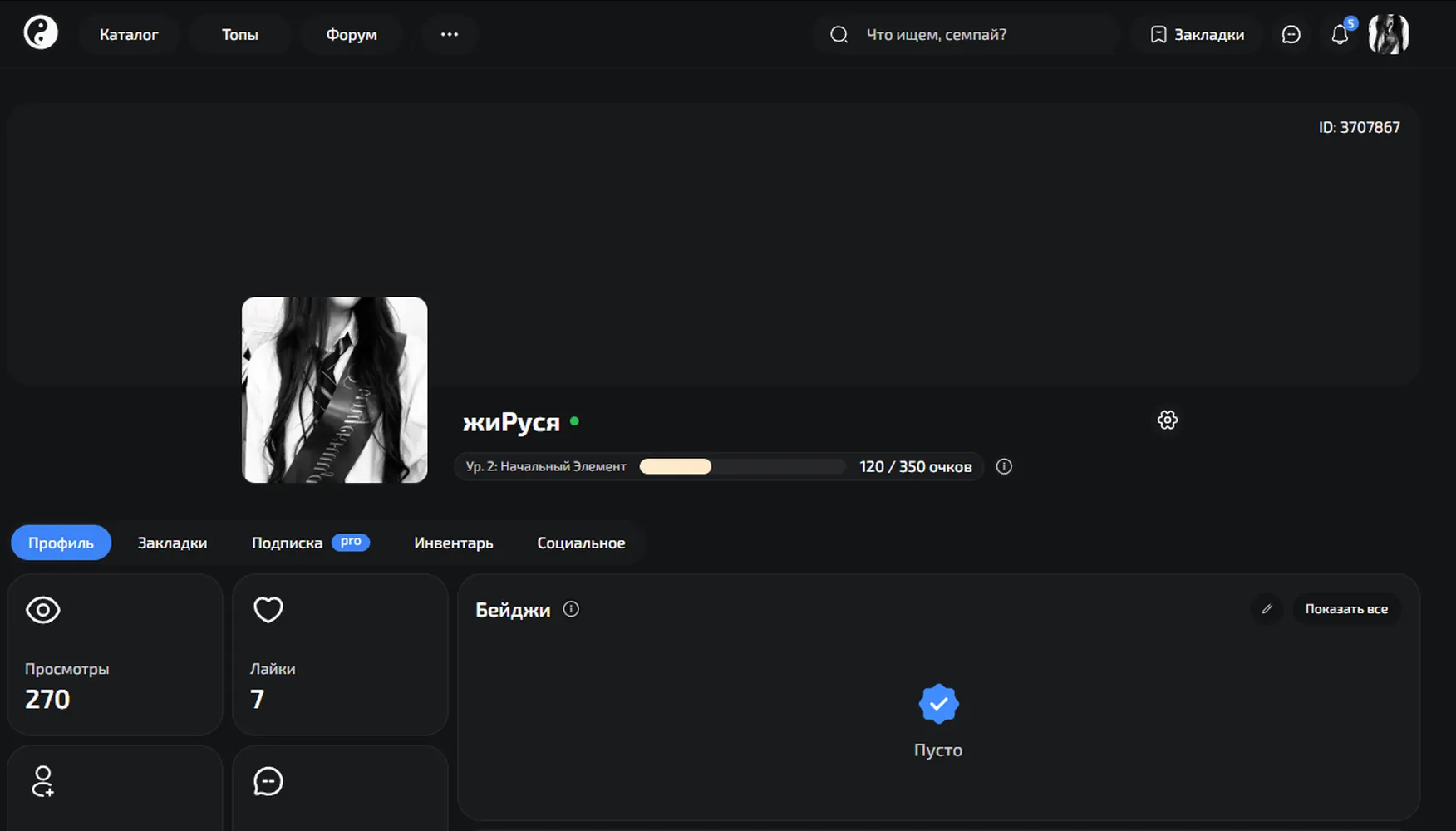This screenshot has width=1456, height=831.
Task: Click the level progress bar
Action: [x=742, y=466]
